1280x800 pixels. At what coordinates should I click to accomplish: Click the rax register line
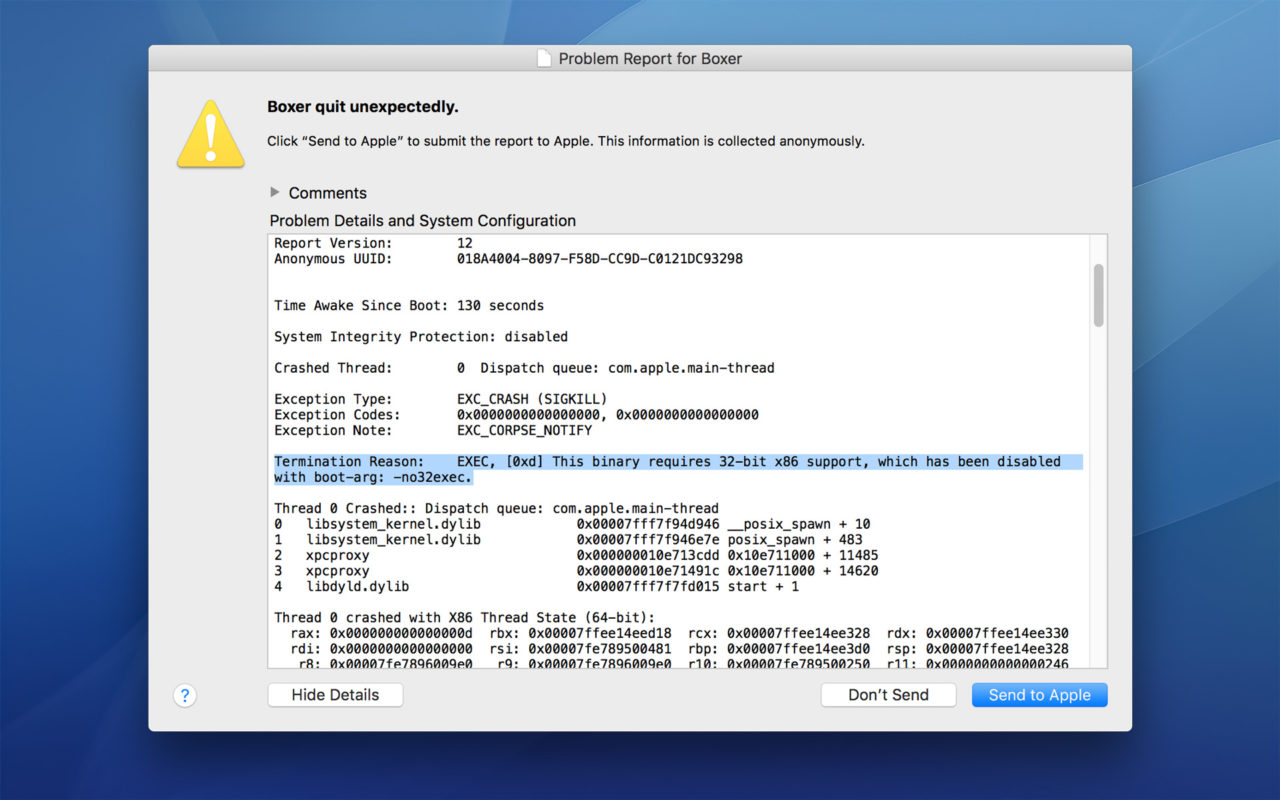(679, 633)
